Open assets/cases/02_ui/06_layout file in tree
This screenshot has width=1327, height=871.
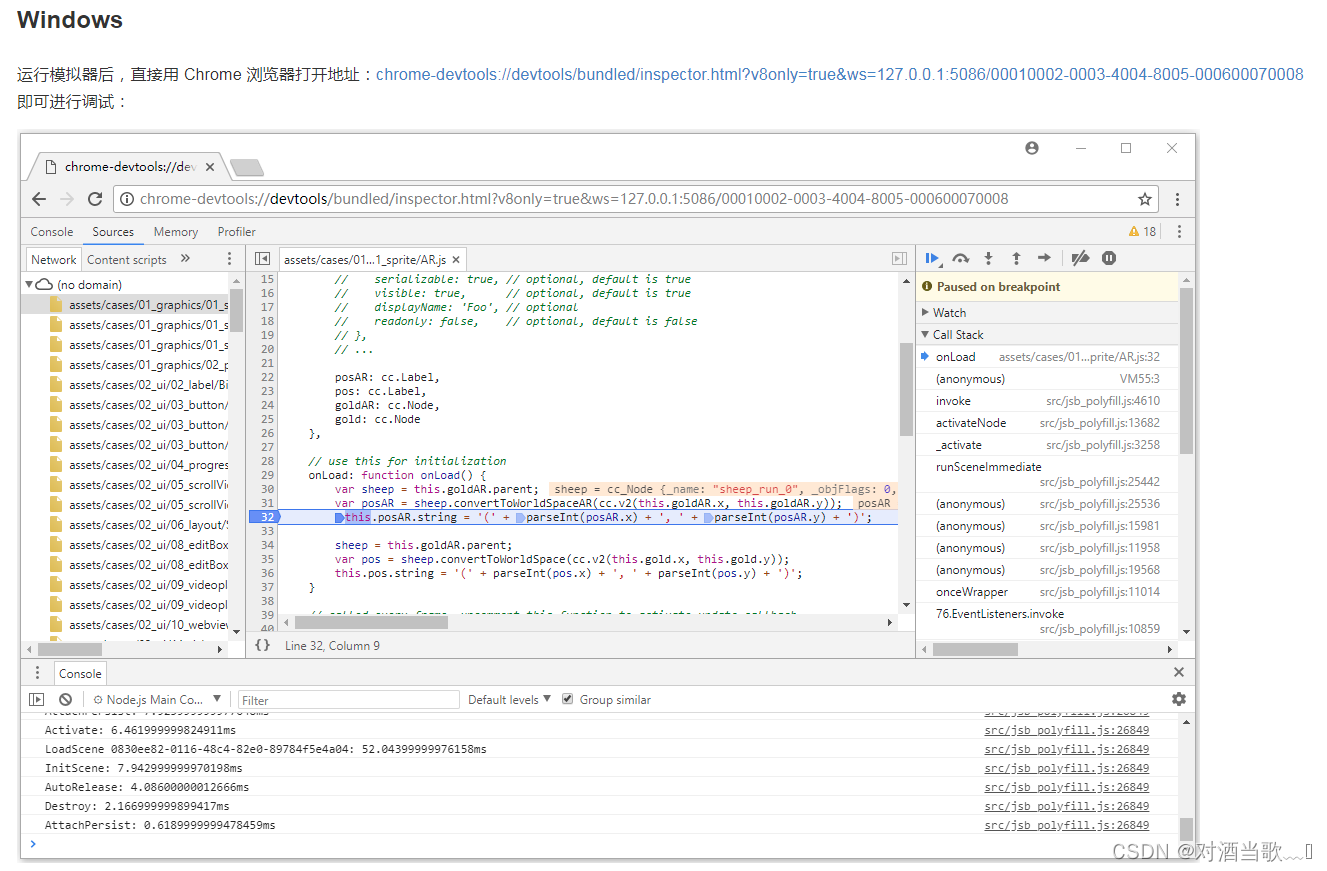coord(138,525)
